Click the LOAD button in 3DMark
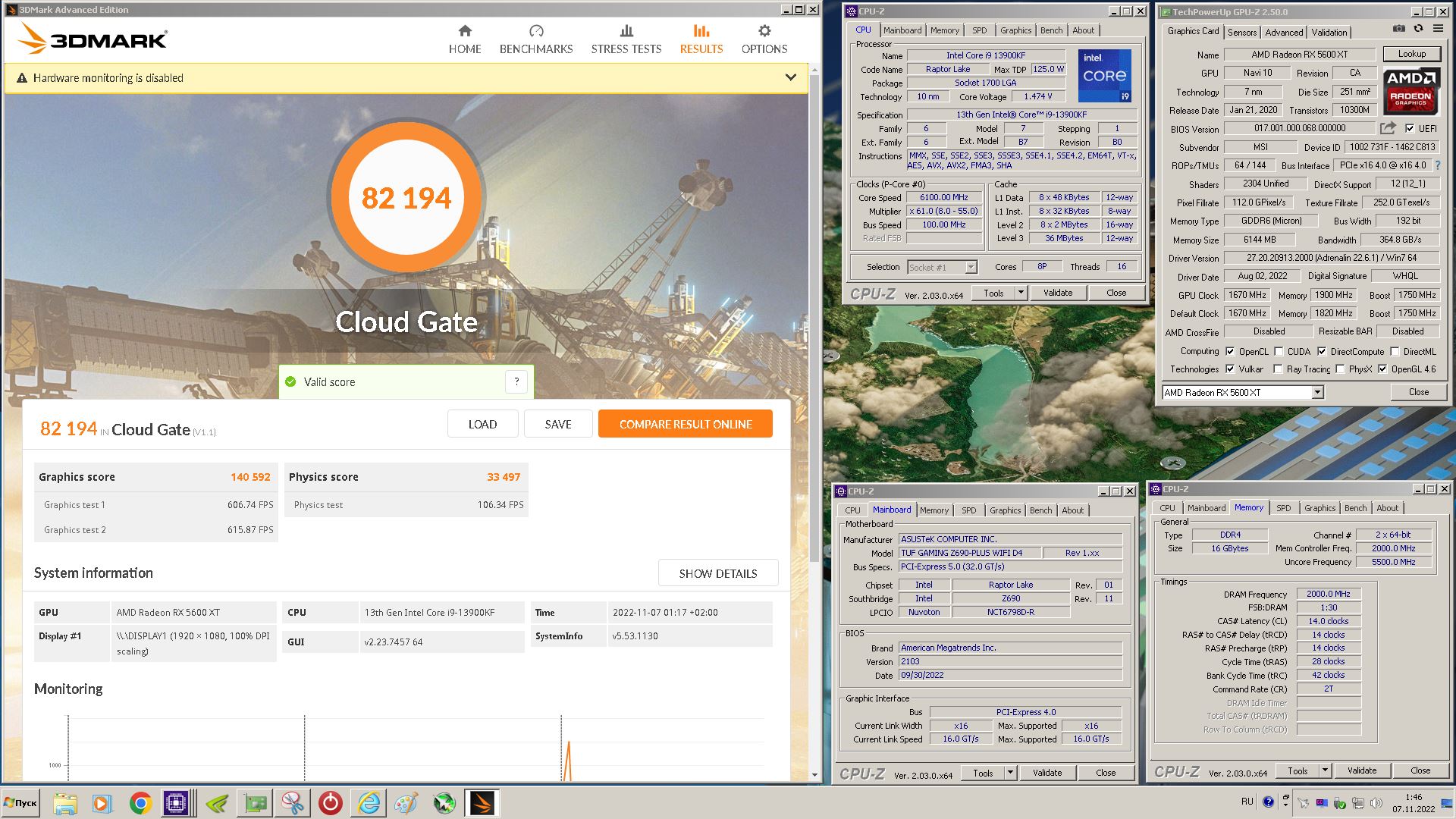This screenshot has height=819, width=1456. point(482,424)
